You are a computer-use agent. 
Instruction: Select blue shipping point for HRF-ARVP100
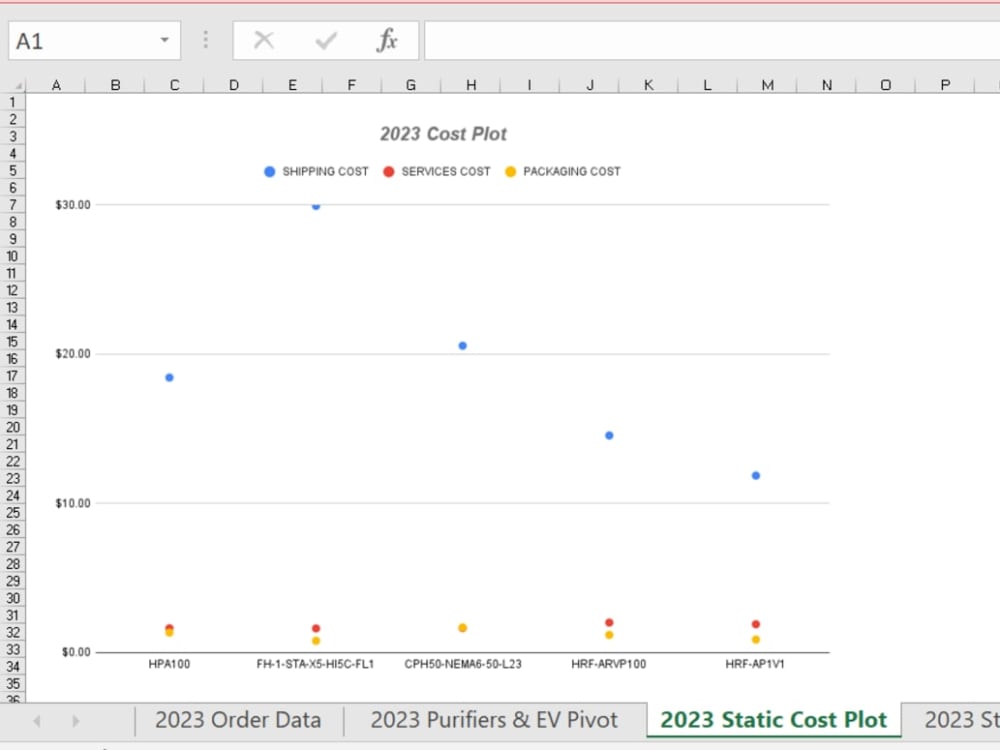coord(609,436)
